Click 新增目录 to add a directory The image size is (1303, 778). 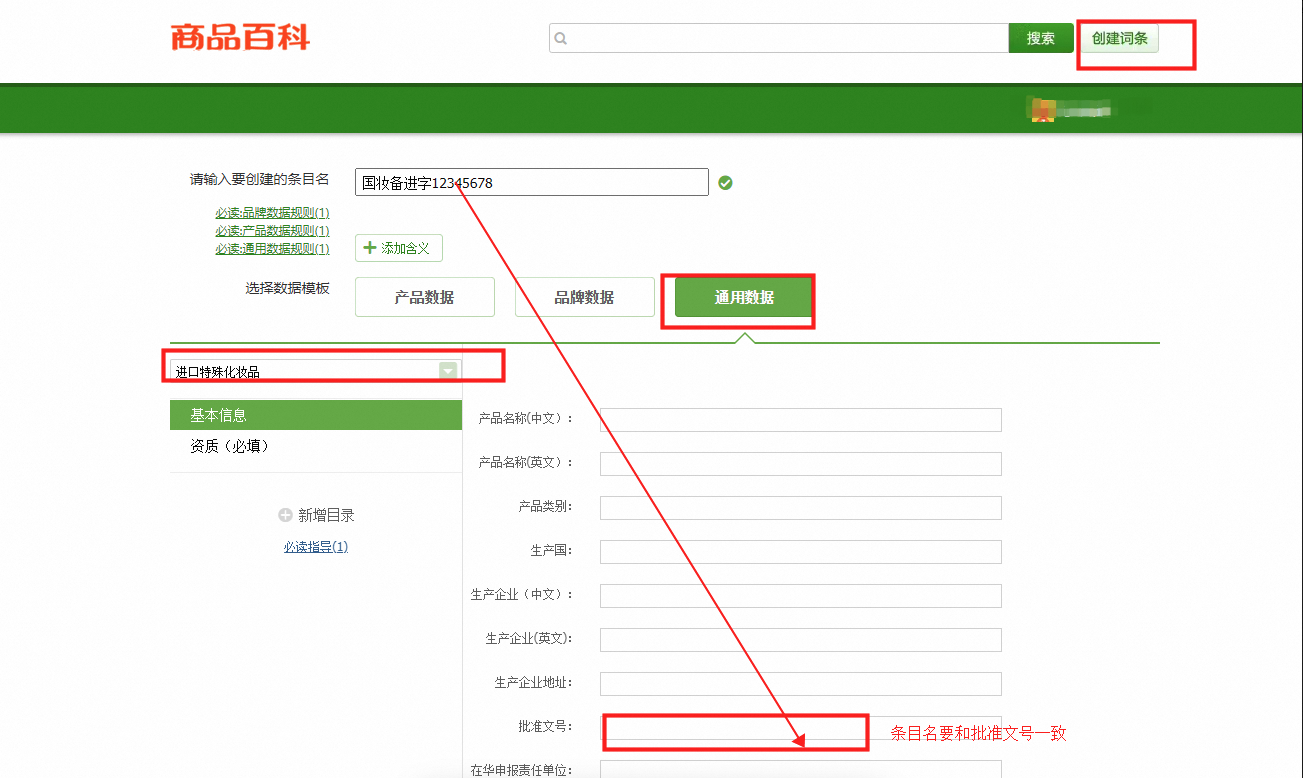tap(326, 515)
